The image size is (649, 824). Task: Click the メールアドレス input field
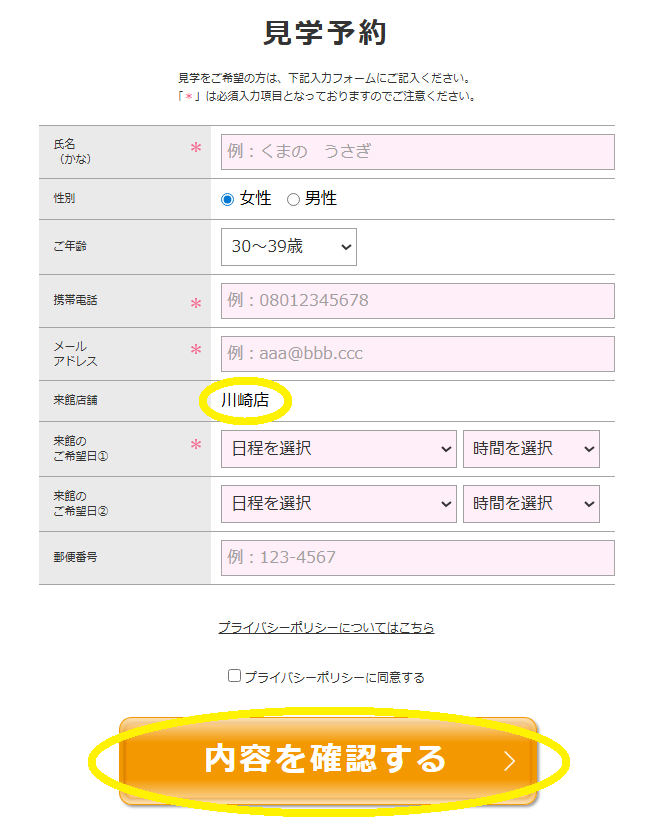point(417,353)
